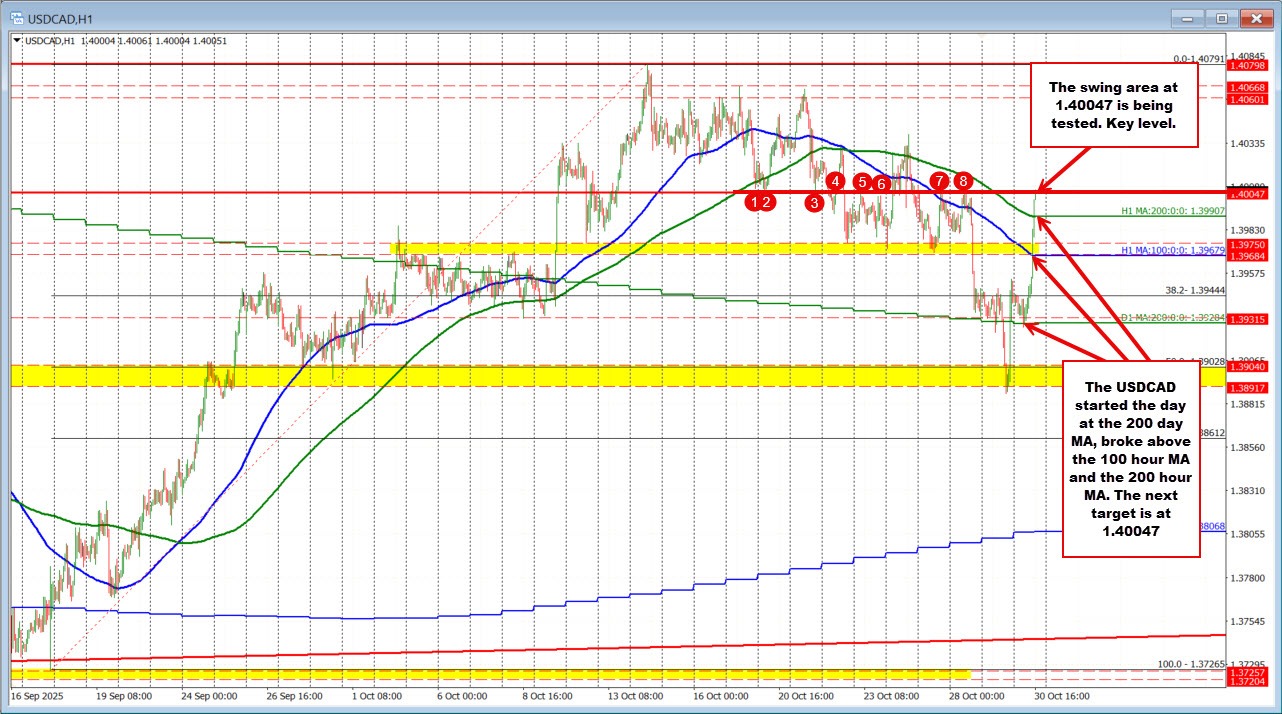Collapse the one-click quote panel triangle
Screen dimensions: 1282x714
(x=14, y=40)
